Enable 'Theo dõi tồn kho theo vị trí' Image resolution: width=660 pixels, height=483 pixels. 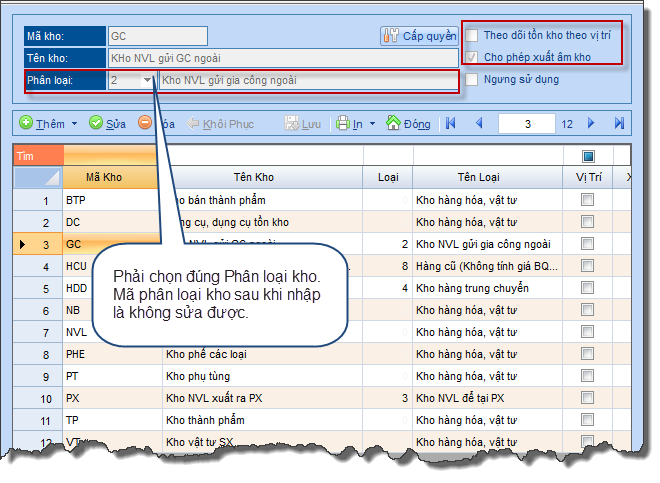[472, 35]
